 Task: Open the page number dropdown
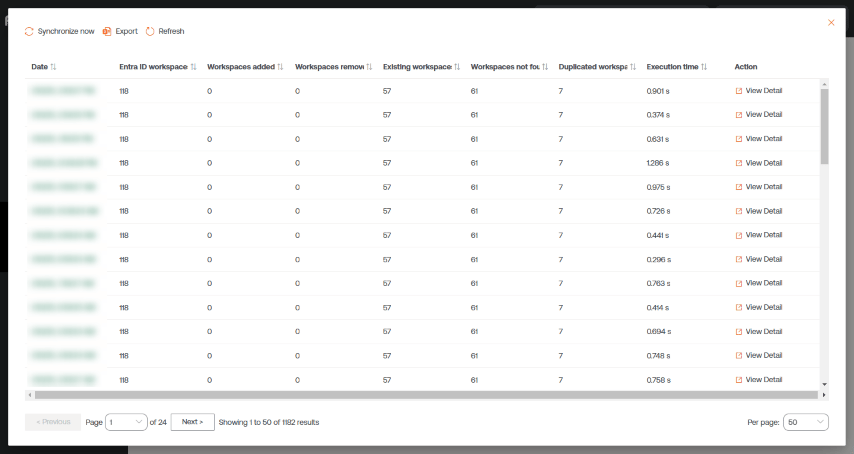coord(126,422)
